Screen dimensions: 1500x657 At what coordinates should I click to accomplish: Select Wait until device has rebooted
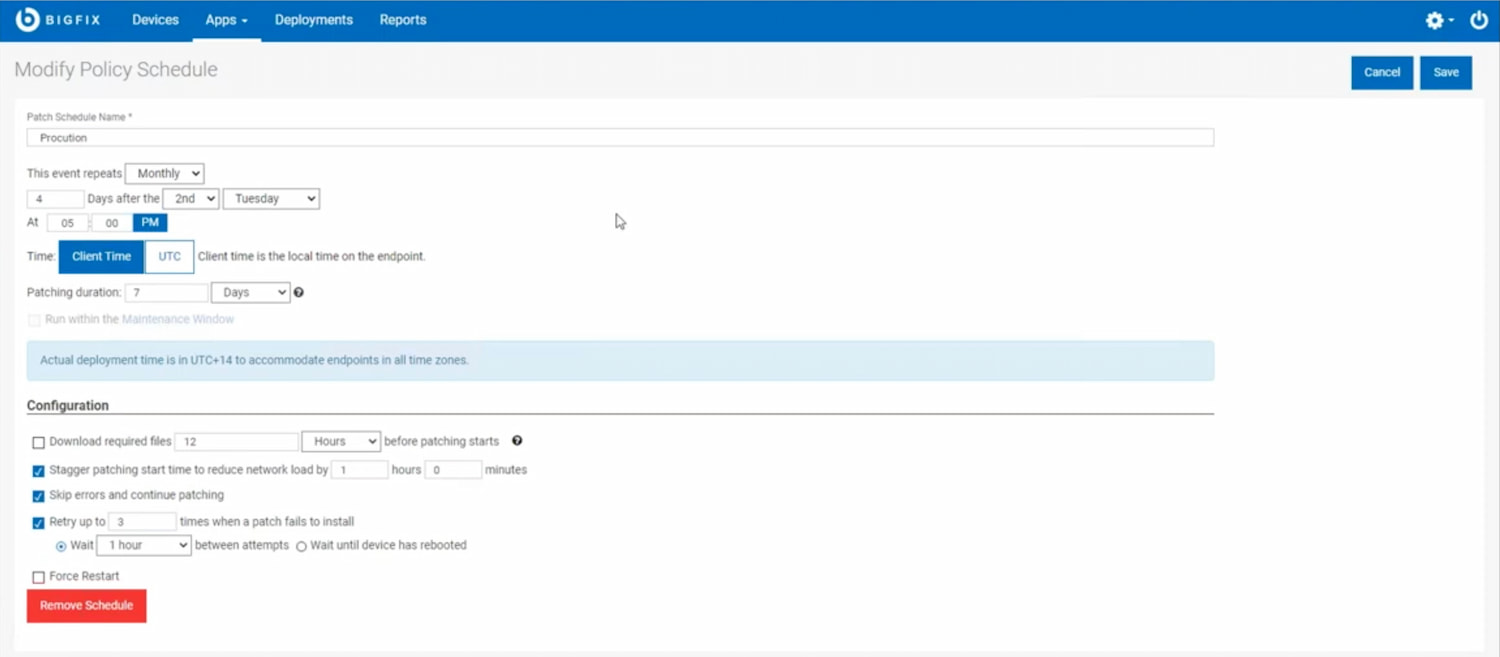pyautogui.click(x=301, y=545)
